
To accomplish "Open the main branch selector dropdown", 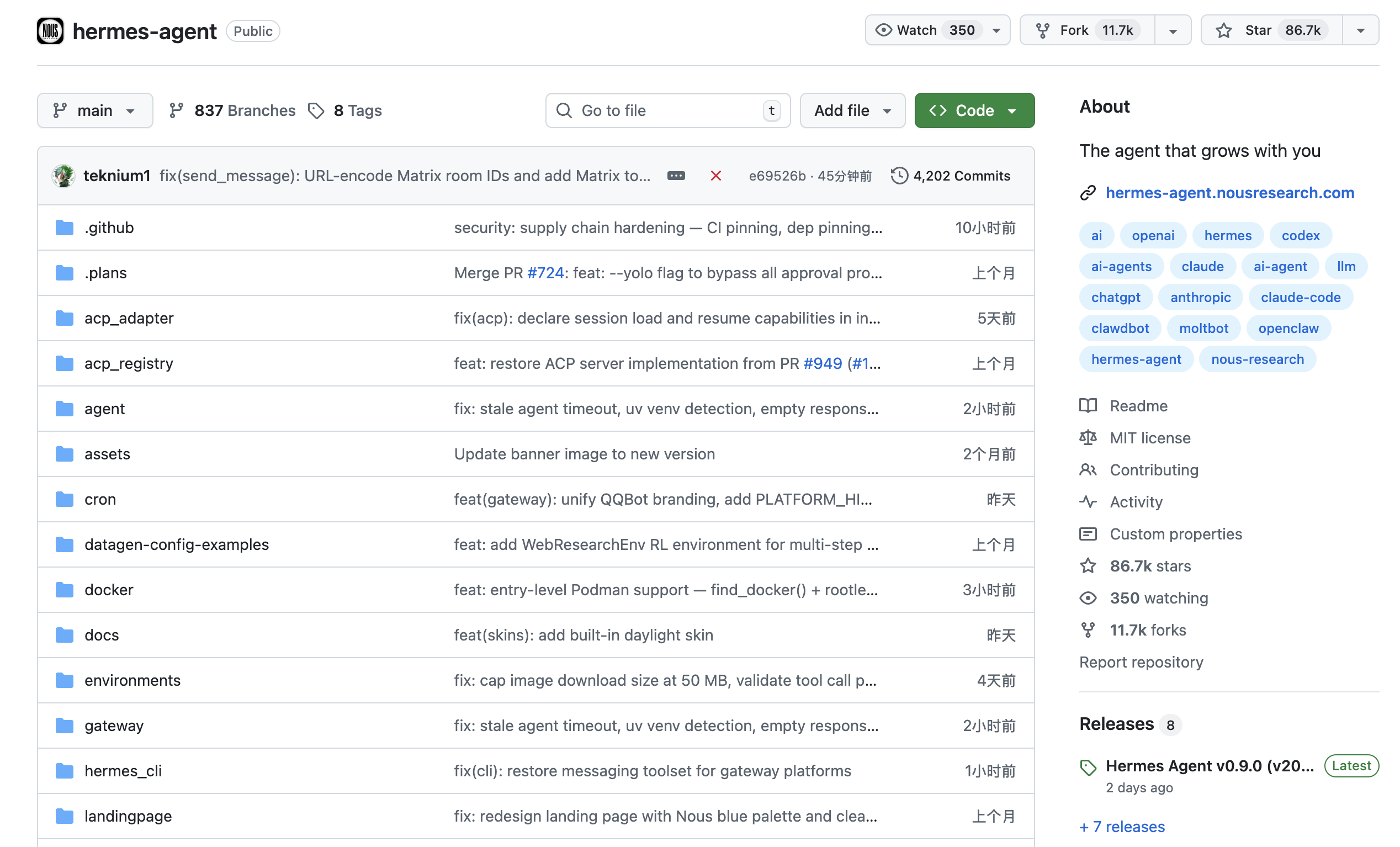I will [x=95, y=111].
